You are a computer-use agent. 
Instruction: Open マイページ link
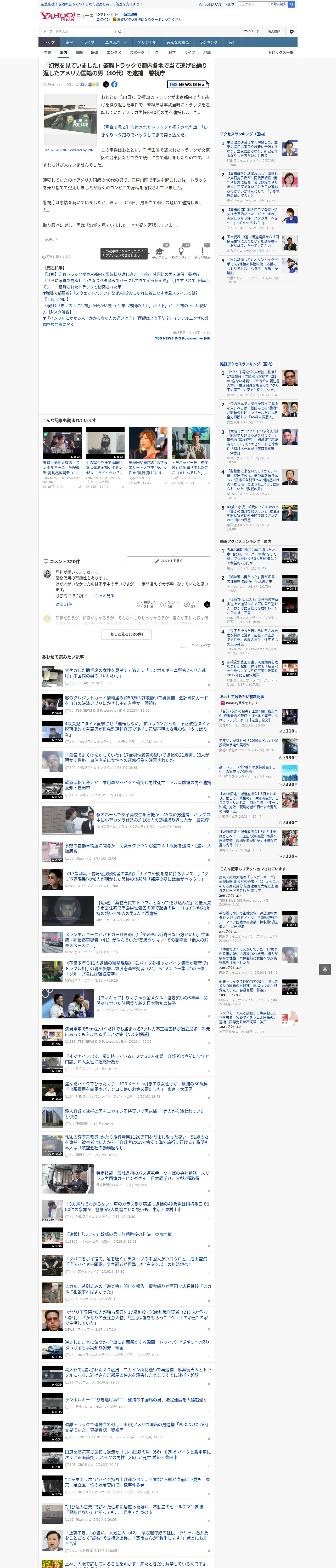click(x=252, y=31)
